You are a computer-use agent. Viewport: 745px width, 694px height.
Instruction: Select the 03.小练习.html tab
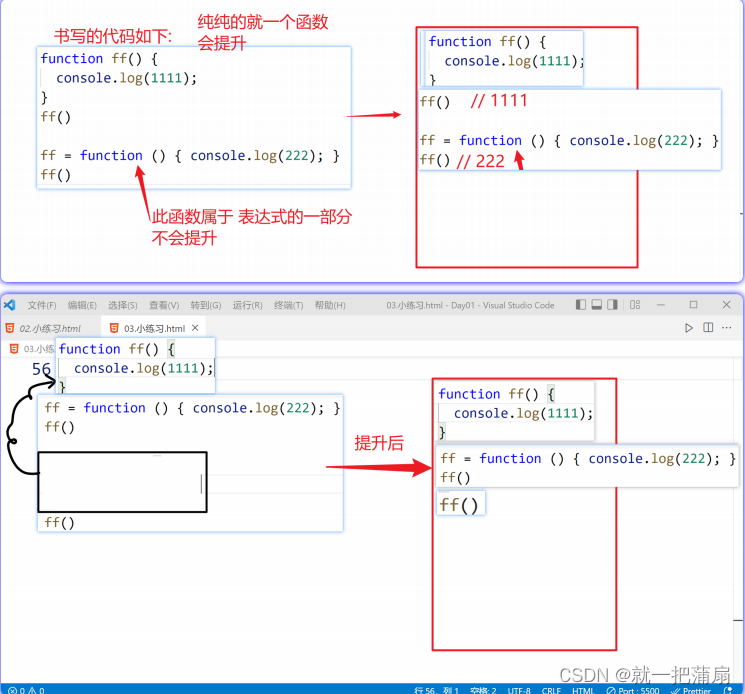(154, 328)
